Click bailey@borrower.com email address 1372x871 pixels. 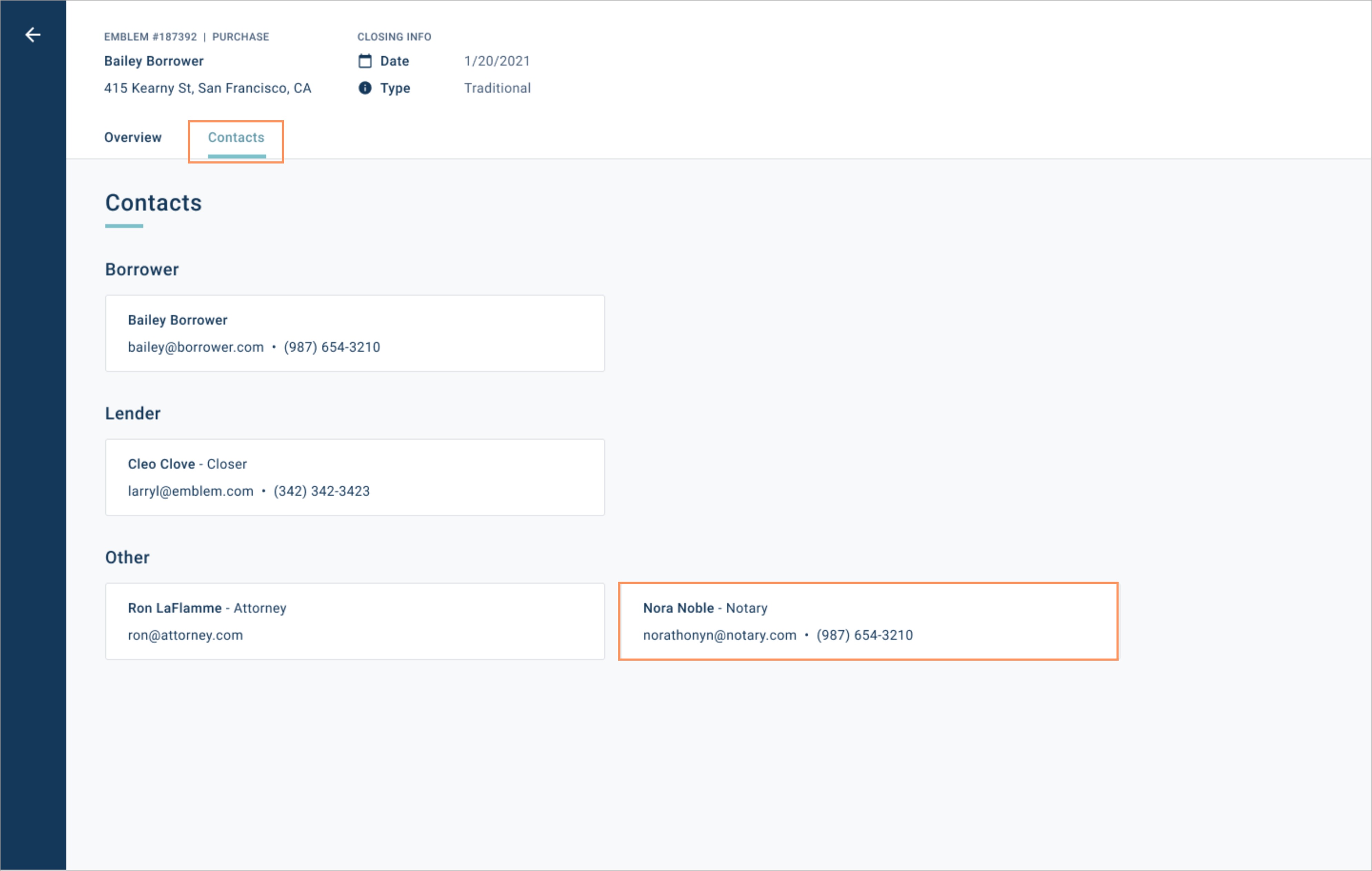(x=195, y=347)
